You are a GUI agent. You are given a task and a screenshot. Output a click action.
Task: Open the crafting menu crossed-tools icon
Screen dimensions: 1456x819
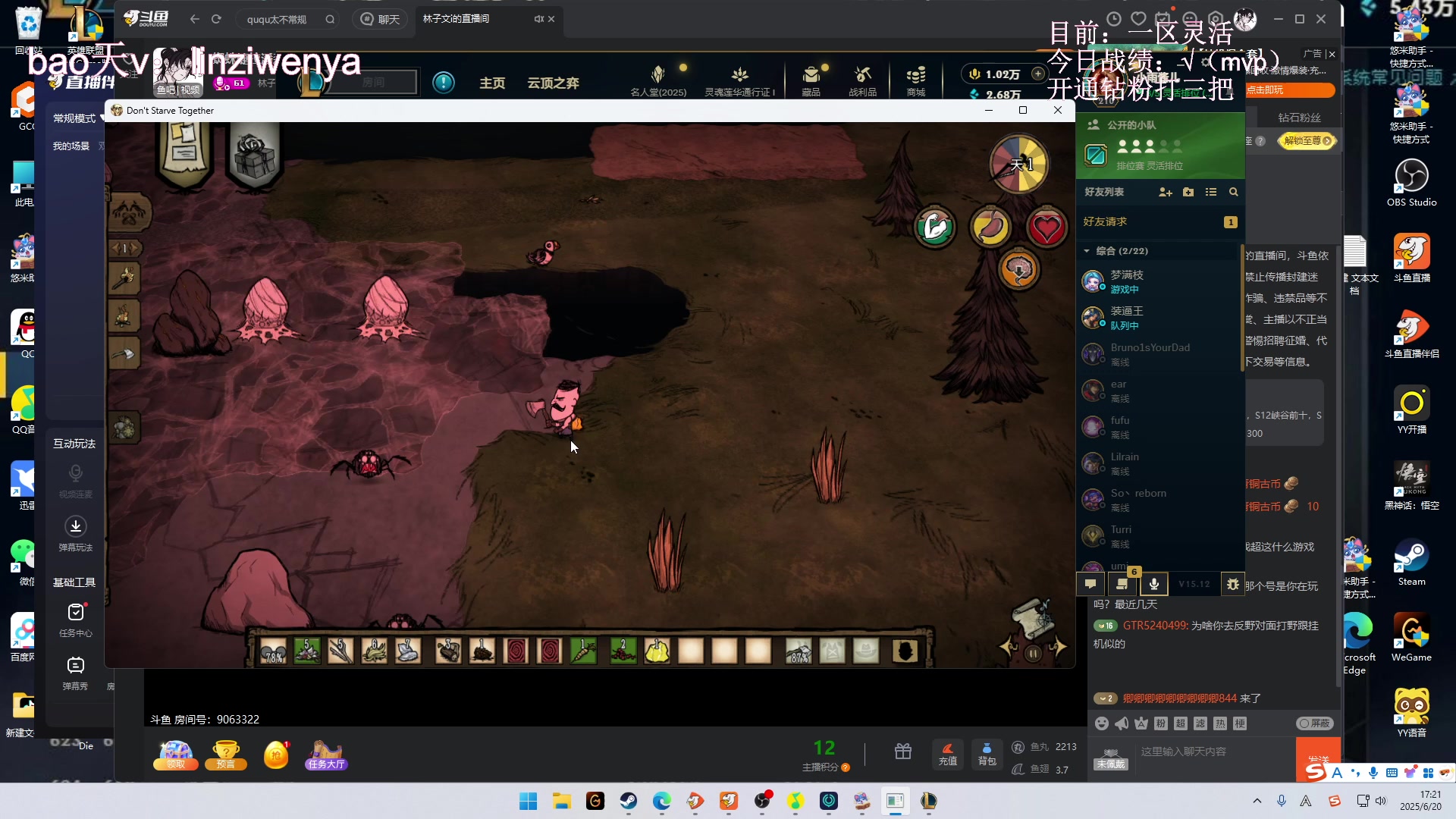pos(129,212)
